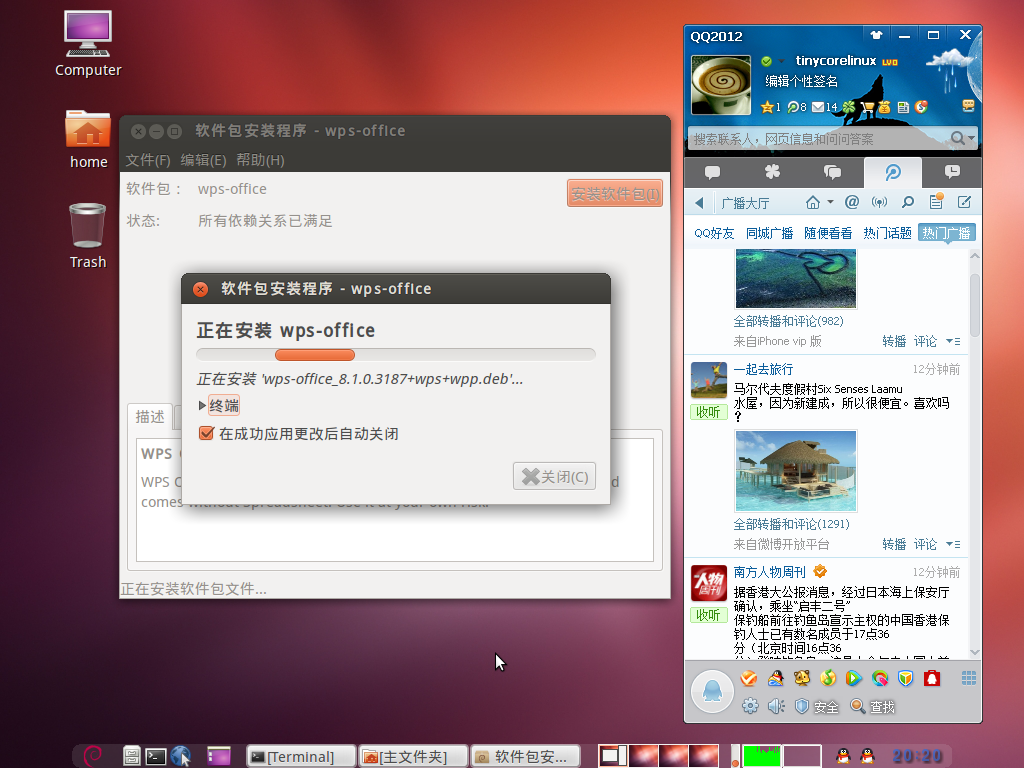Screen dimensions: 1024x768
Task: Click the microblog search magnifier icon
Action: click(x=908, y=202)
